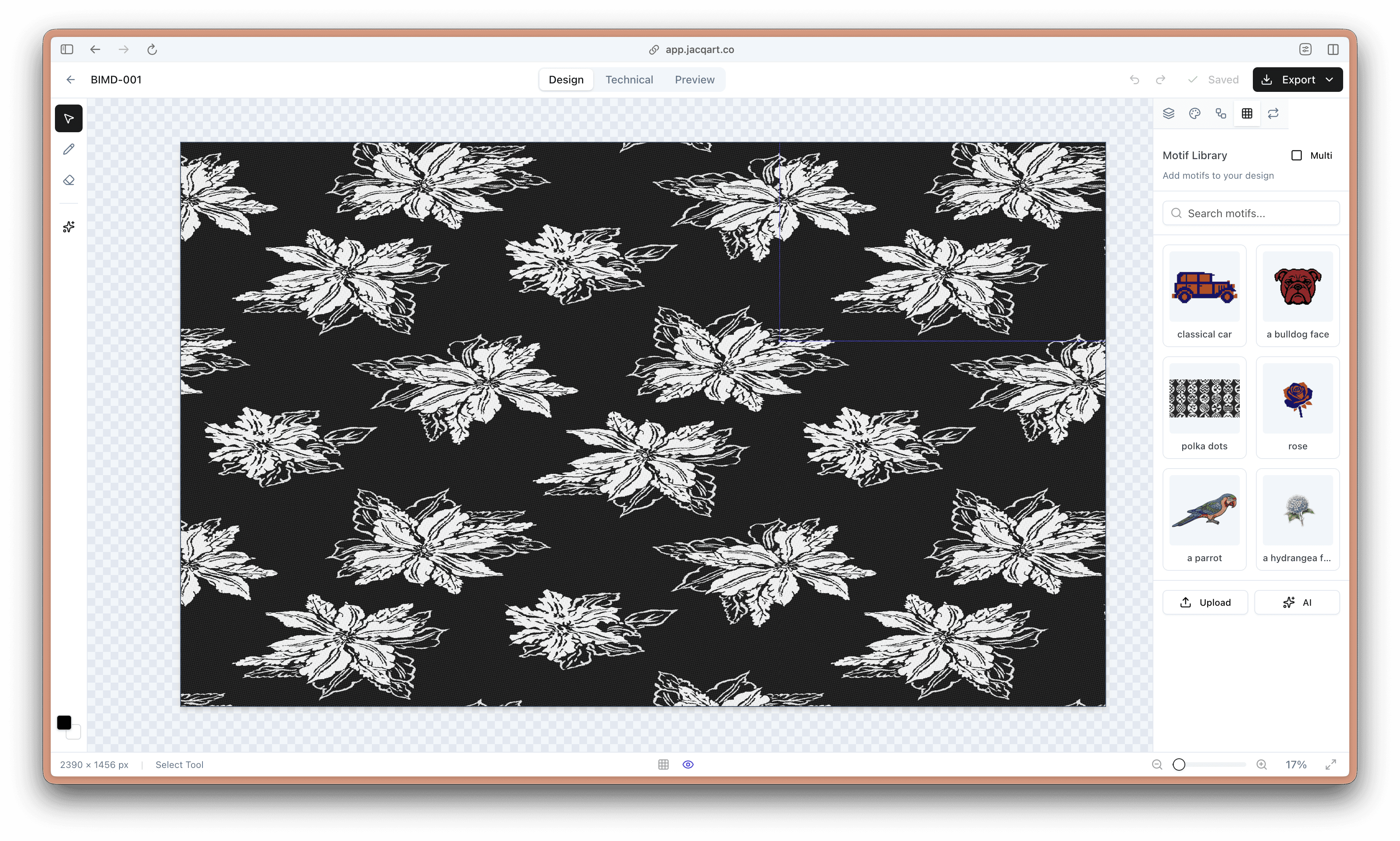Select the Pencil draw tool

[x=68, y=150]
